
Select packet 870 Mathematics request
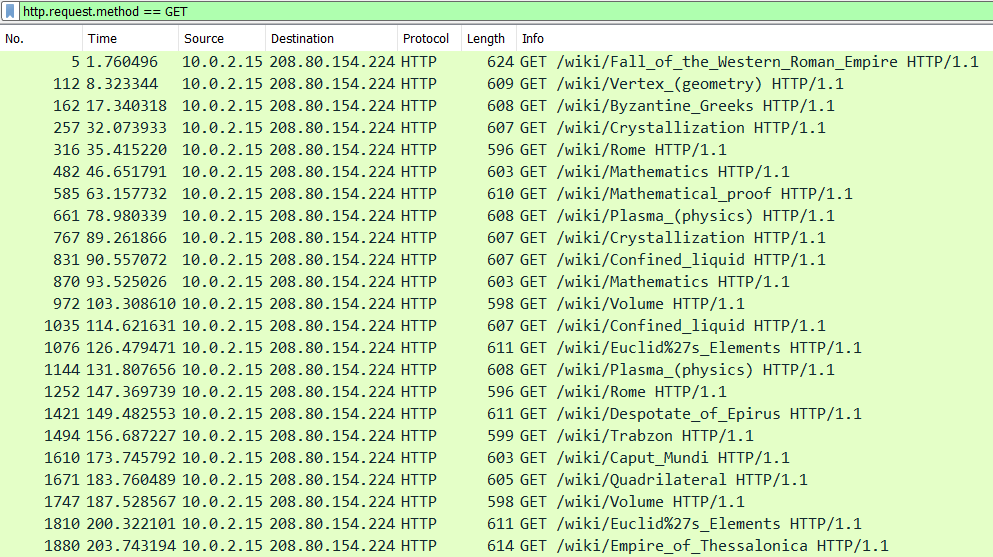(496, 282)
